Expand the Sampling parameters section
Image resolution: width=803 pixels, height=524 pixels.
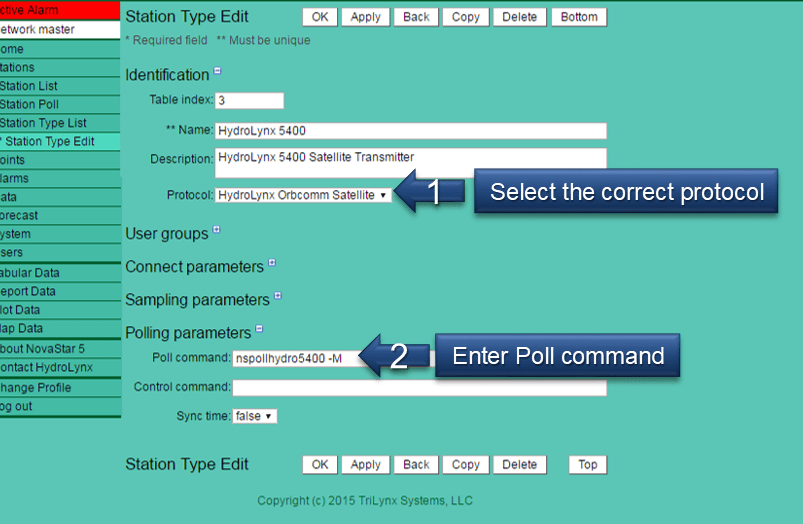point(277,296)
